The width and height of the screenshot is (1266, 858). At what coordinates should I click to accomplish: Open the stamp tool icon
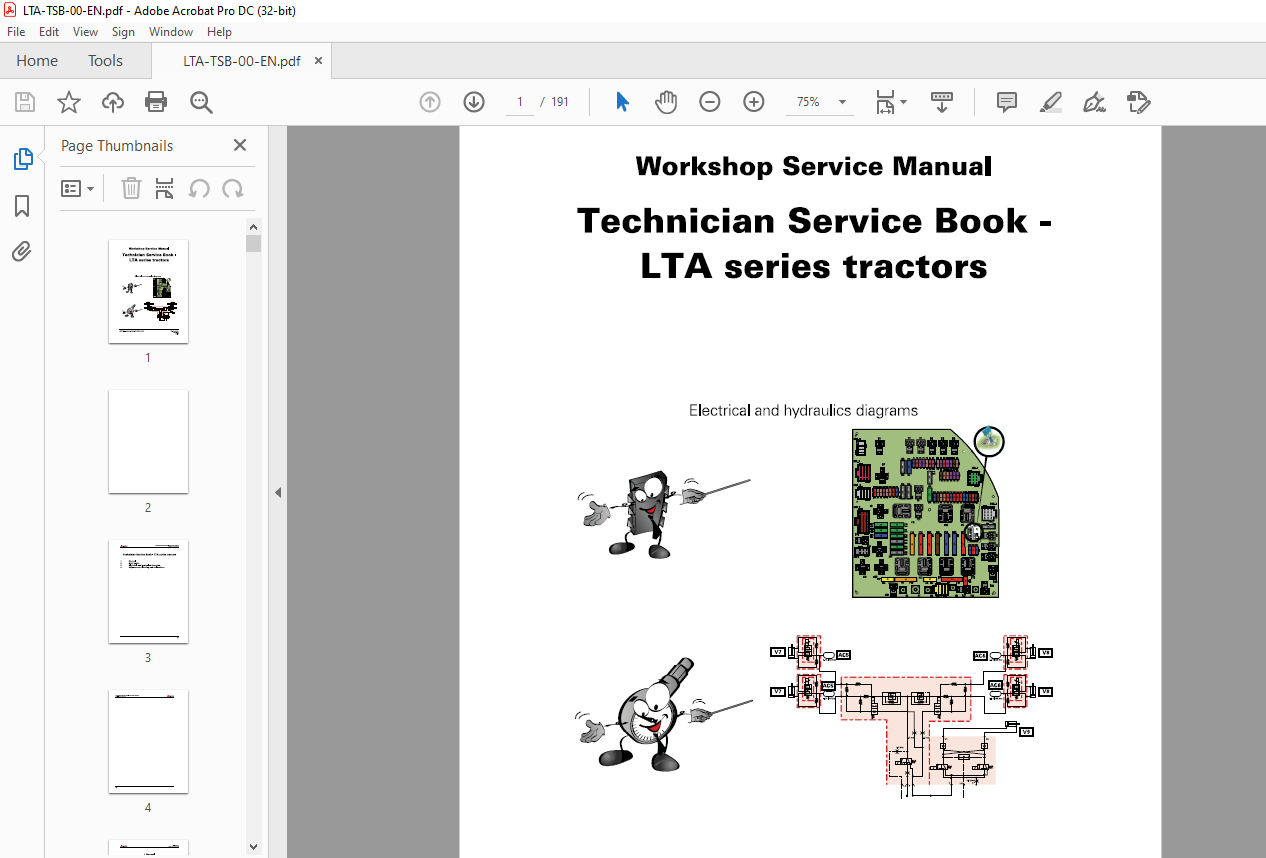pyautogui.click(x=1138, y=102)
